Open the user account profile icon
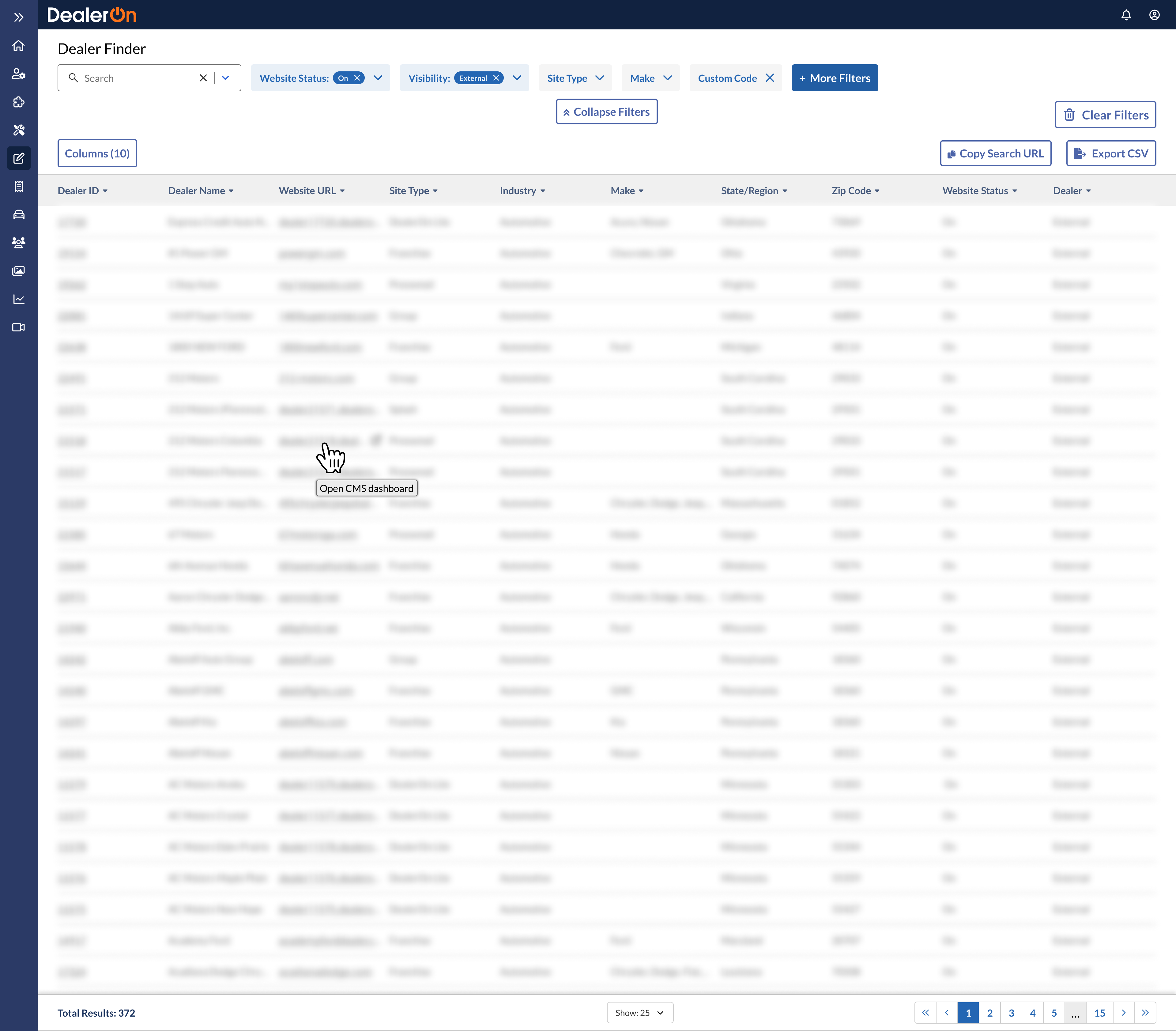 click(1154, 16)
